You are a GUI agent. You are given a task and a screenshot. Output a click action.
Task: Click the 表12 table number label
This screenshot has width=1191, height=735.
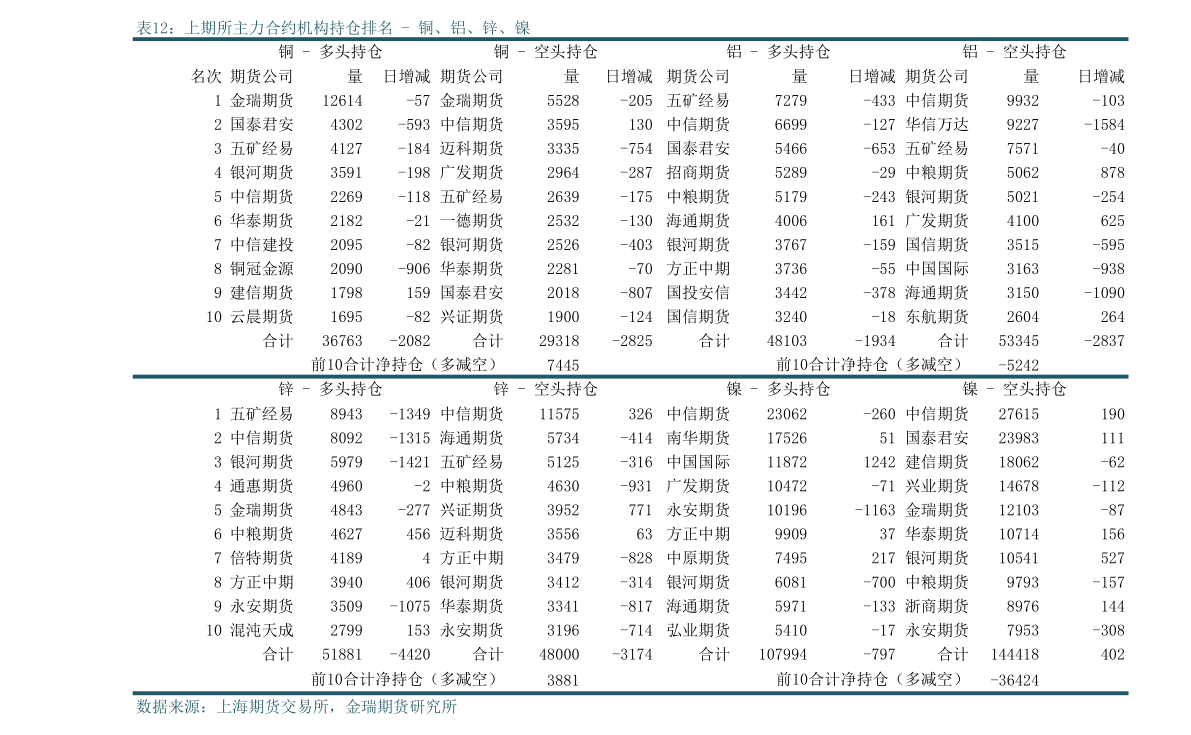point(155,28)
